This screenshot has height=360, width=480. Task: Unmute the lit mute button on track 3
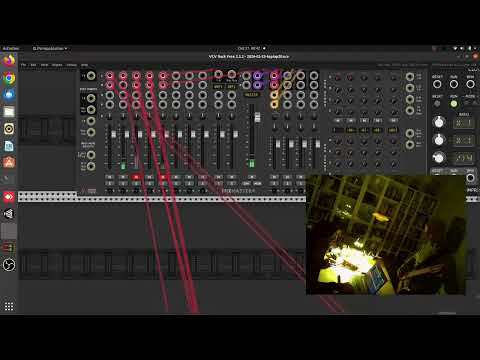[136, 177]
